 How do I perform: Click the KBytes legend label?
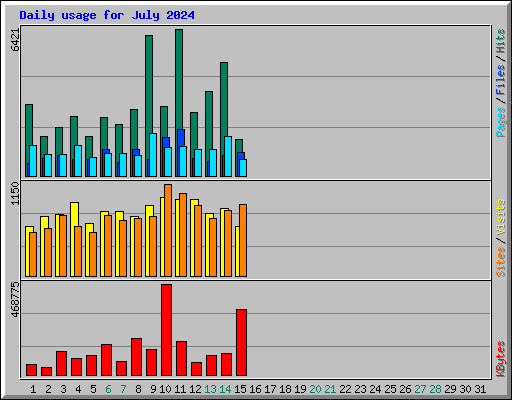pos(500,359)
